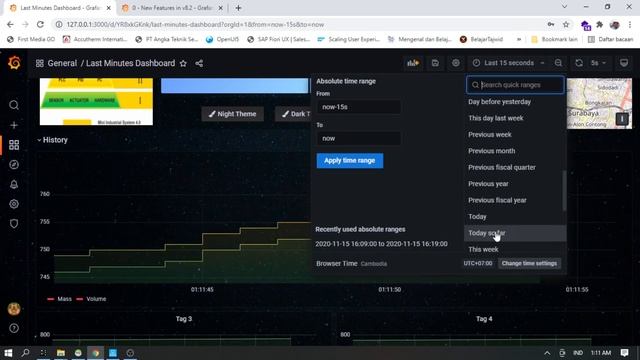Click the Night Theme button
Viewport: 640px width, 360px height.
click(x=233, y=114)
